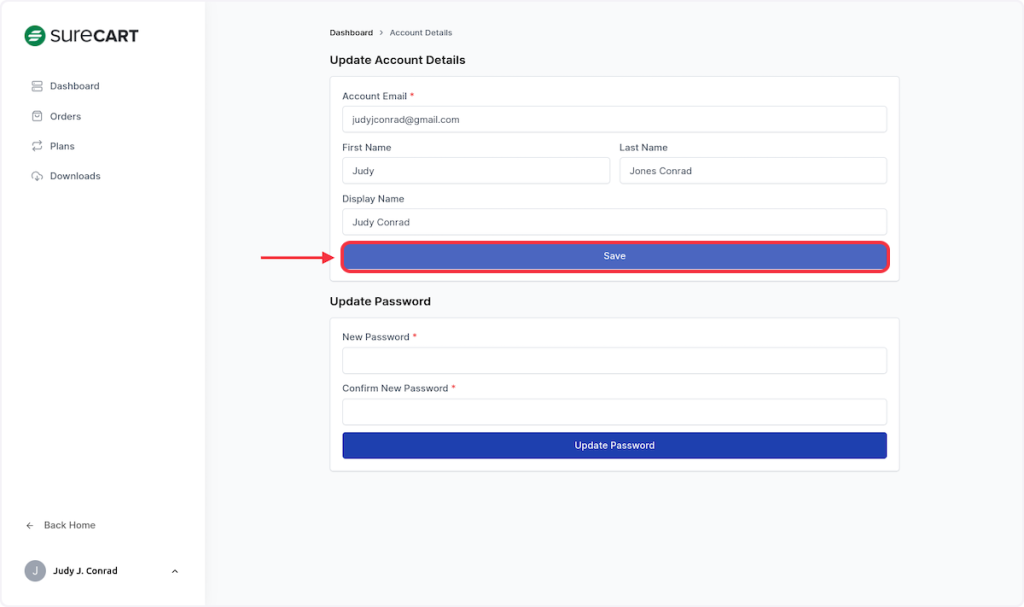Focus the Confirm New Password field
Screen dimensions: 1024x607
pyautogui.click(x=614, y=411)
